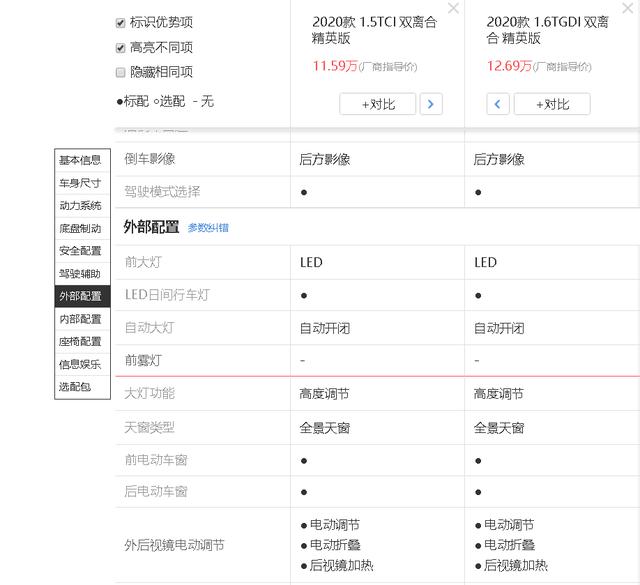Click the LED日间行车灯 row label
Screen dimensions: 640x585
(x=167, y=295)
